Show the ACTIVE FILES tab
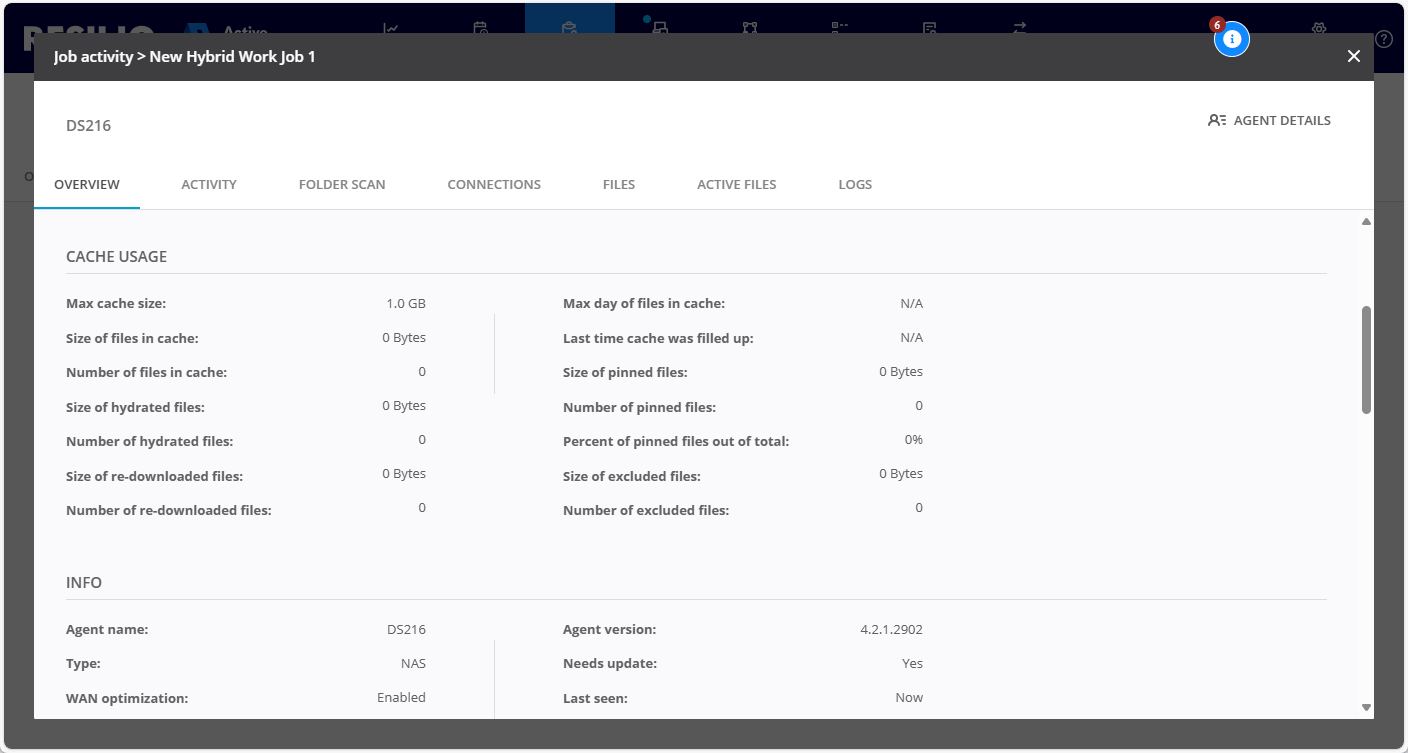Image resolution: width=1408 pixels, height=753 pixels. [x=736, y=185]
